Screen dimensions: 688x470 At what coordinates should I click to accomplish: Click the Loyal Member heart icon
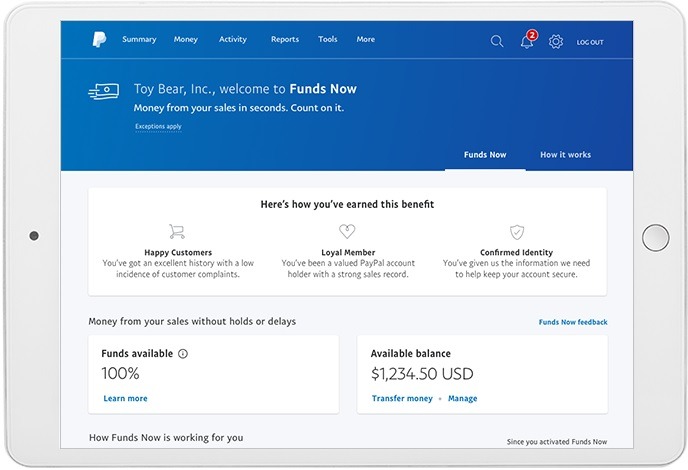pos(347,231)
